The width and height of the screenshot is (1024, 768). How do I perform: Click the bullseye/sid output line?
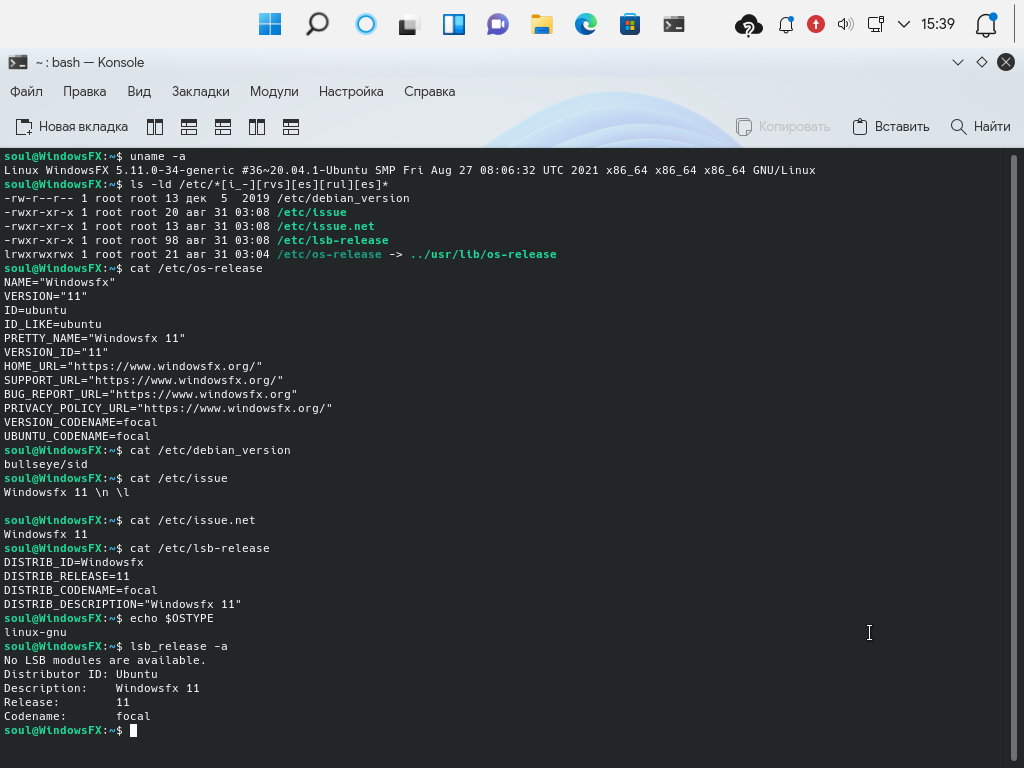pos(46,464)
